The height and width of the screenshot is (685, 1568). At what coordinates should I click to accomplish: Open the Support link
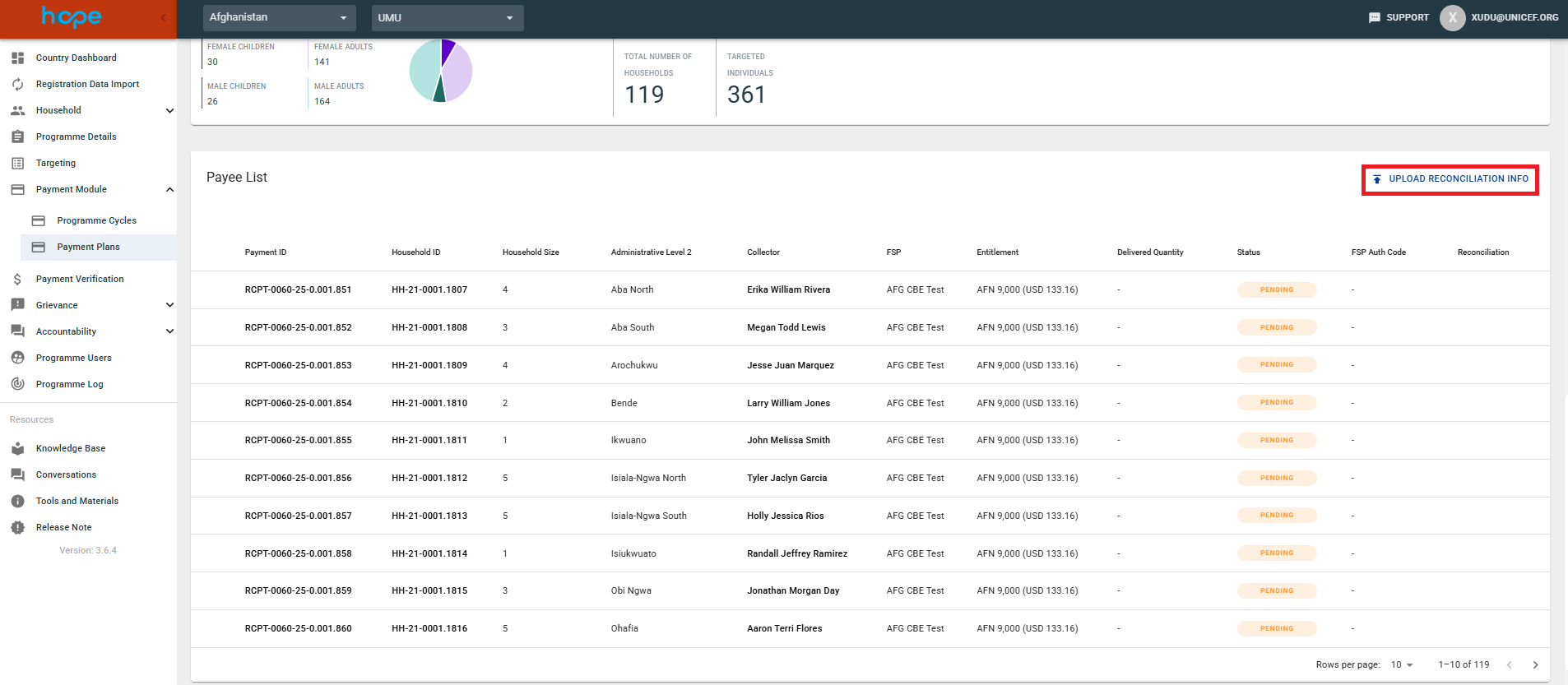click(x=1399, y=17)
